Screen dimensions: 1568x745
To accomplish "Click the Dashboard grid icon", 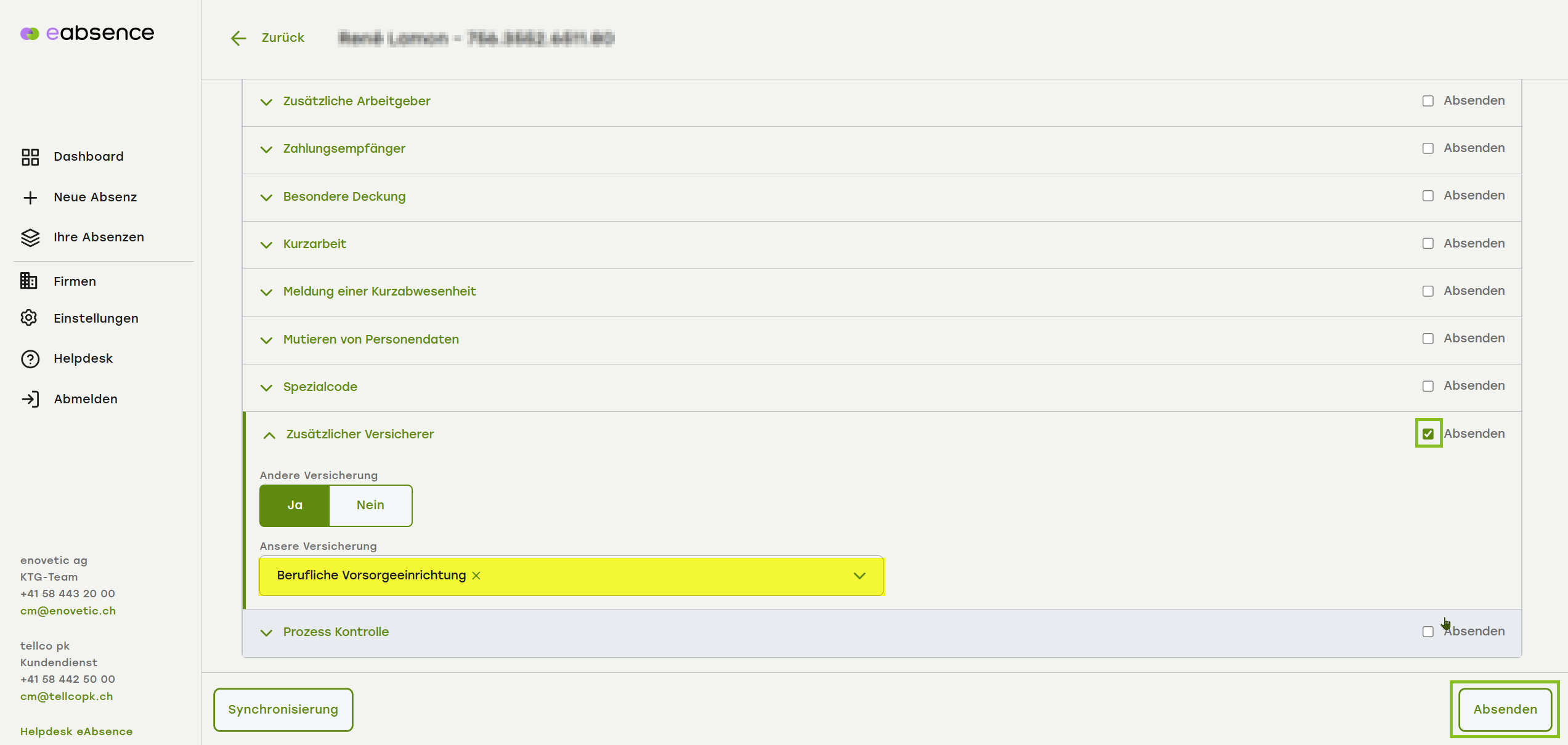I will [x=30, y=157].
